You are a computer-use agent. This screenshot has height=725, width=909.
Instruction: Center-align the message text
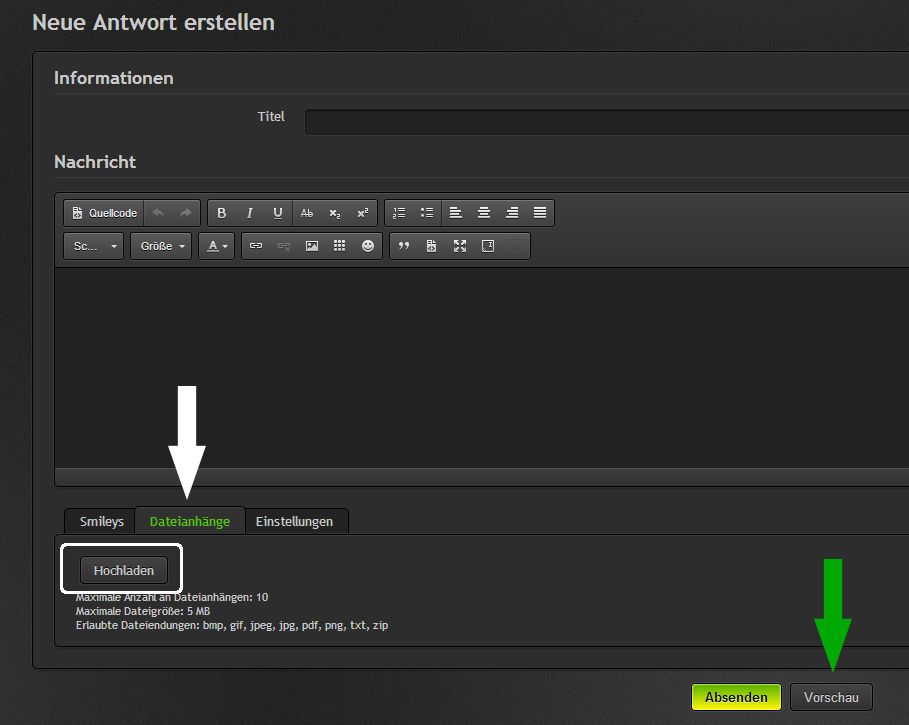click(x=484, y=213)
